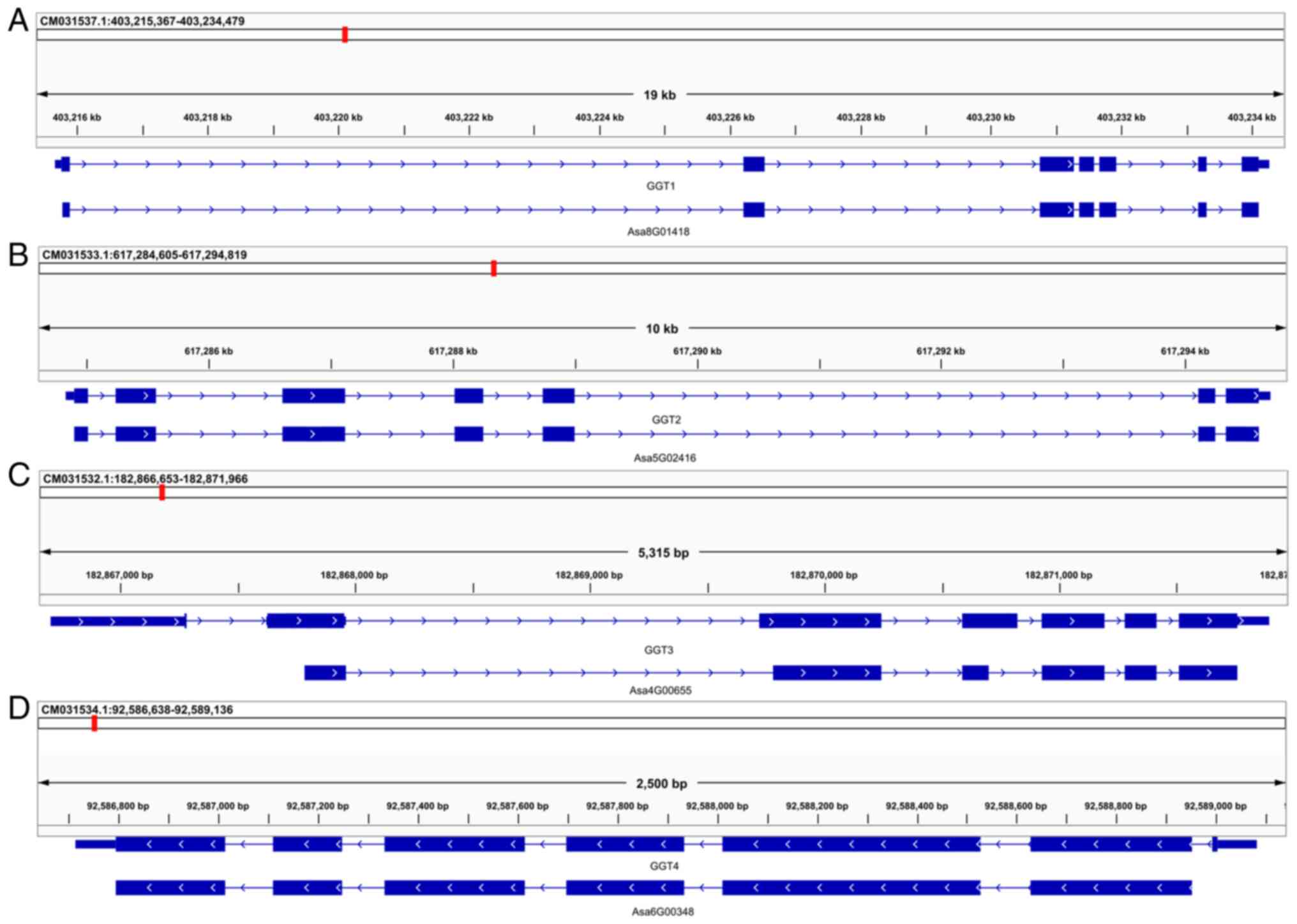This screenshot has height=924, width=1297.
Task: Click the 5,315 bp span label
Action: [x=663, y=553]
